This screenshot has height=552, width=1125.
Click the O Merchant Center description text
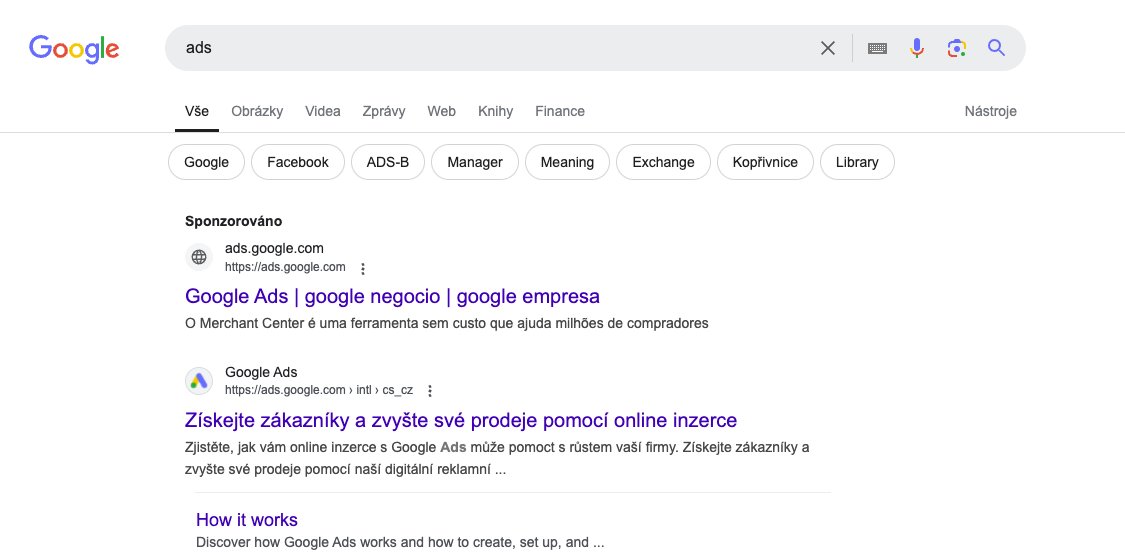pyautogui.click(x=446, y=323)
